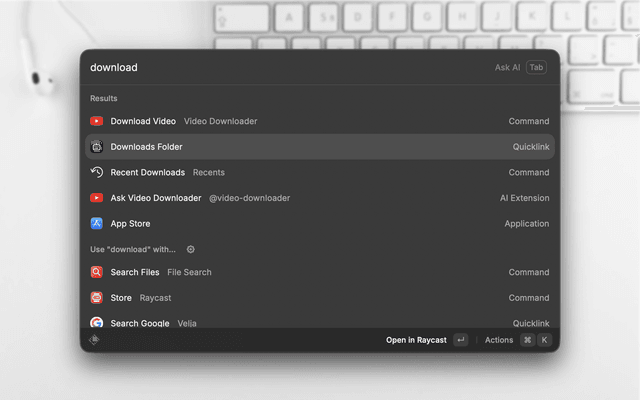Image resolution: width=640 pixels, height=400 pixels.
Task: Click the K key hint in footer
Action: tap(545, 340)
